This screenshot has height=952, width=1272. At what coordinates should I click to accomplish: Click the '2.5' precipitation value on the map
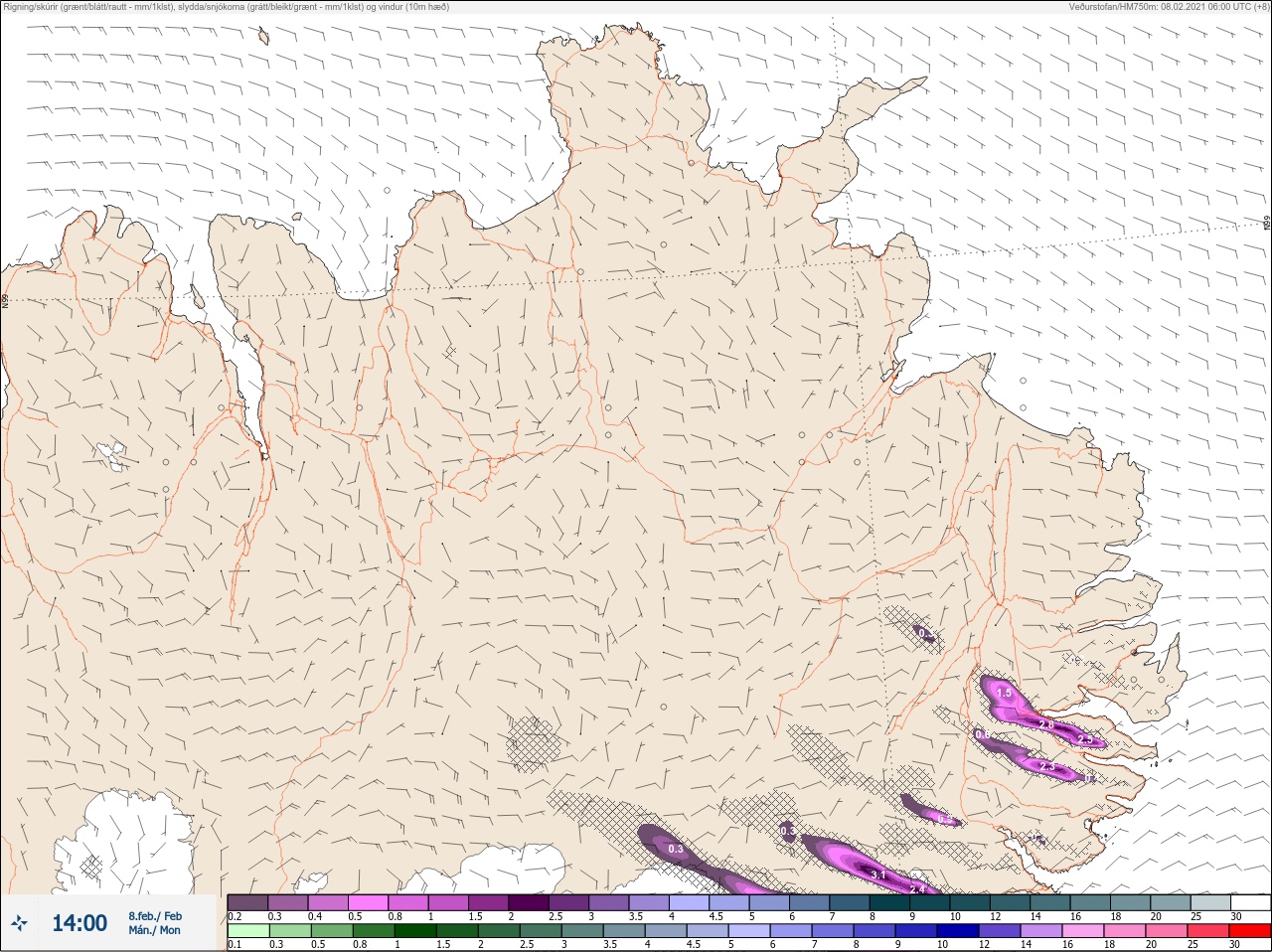pos(1085,739)
